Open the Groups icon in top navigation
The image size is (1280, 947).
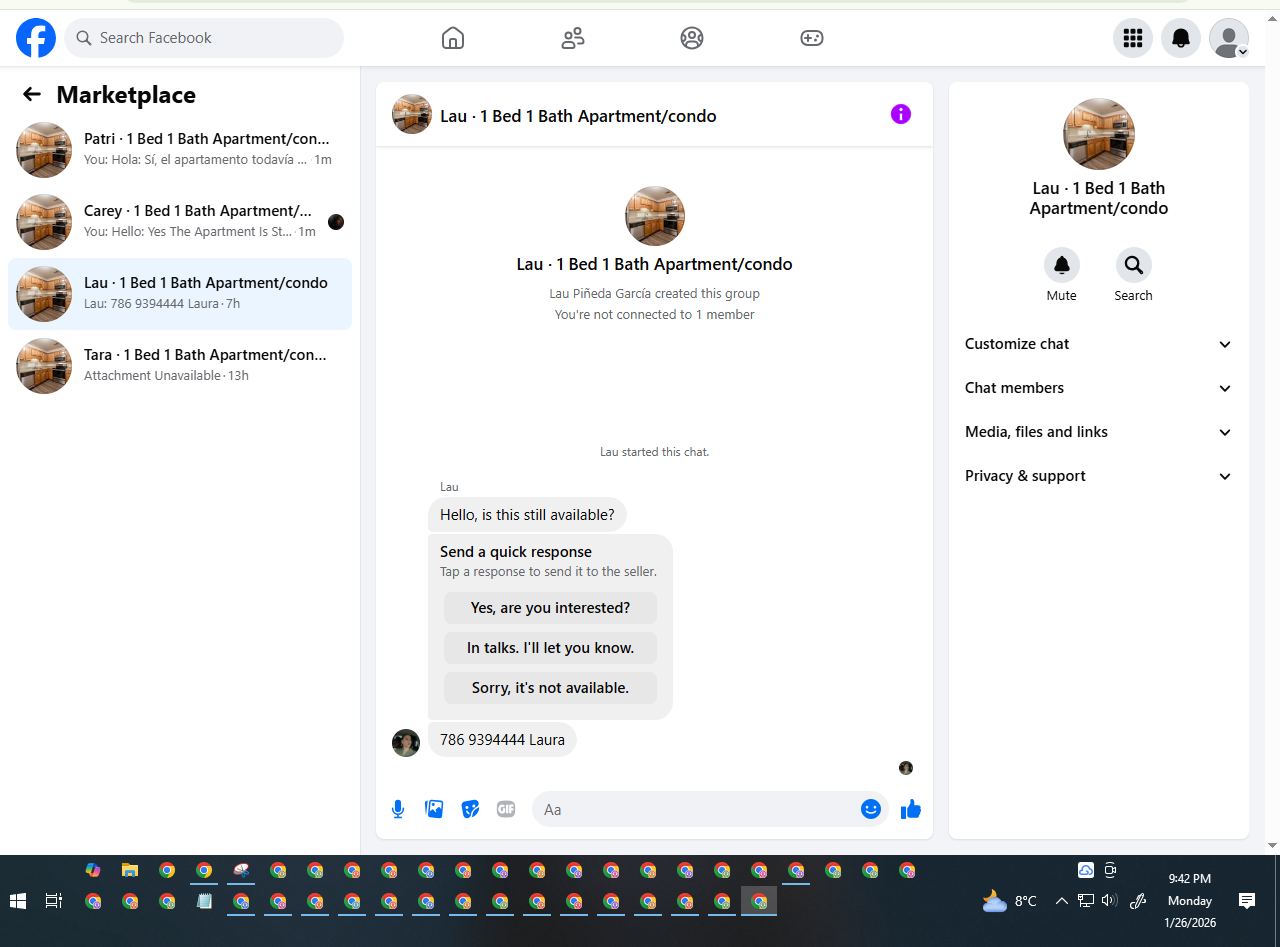[692, 38]
